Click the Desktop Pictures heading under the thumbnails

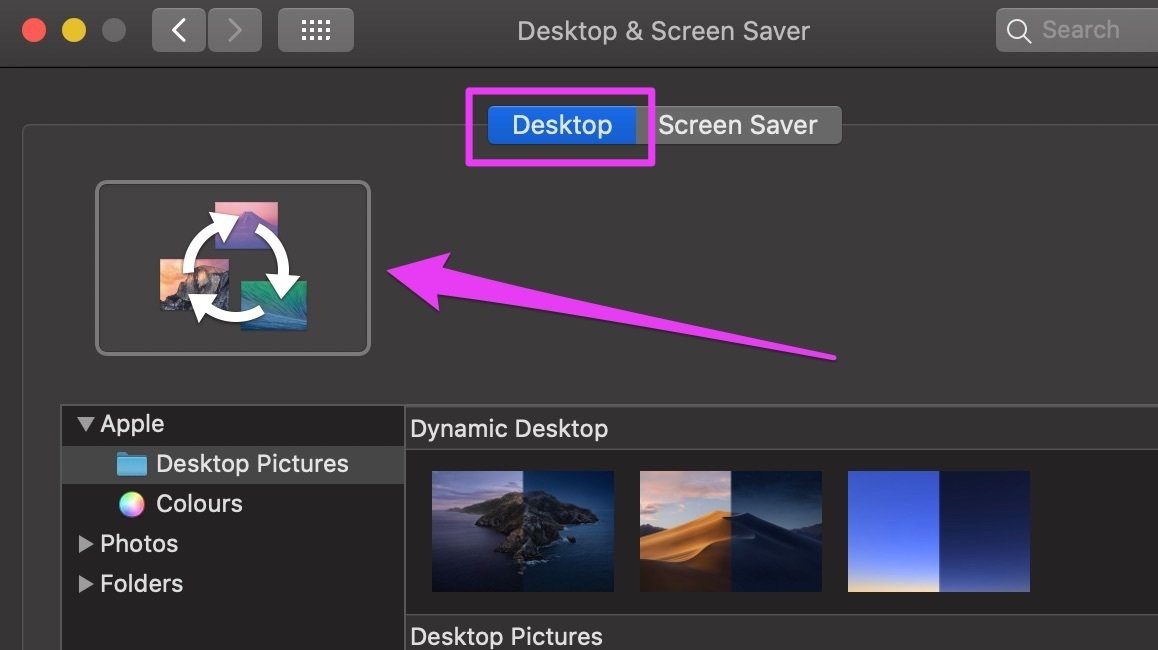click(506, 636)
